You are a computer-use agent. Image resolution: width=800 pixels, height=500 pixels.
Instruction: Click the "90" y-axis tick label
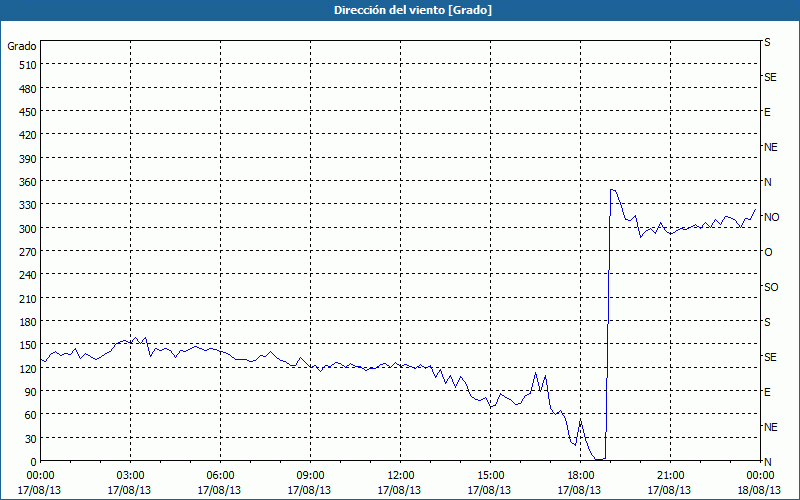point(31,392)
